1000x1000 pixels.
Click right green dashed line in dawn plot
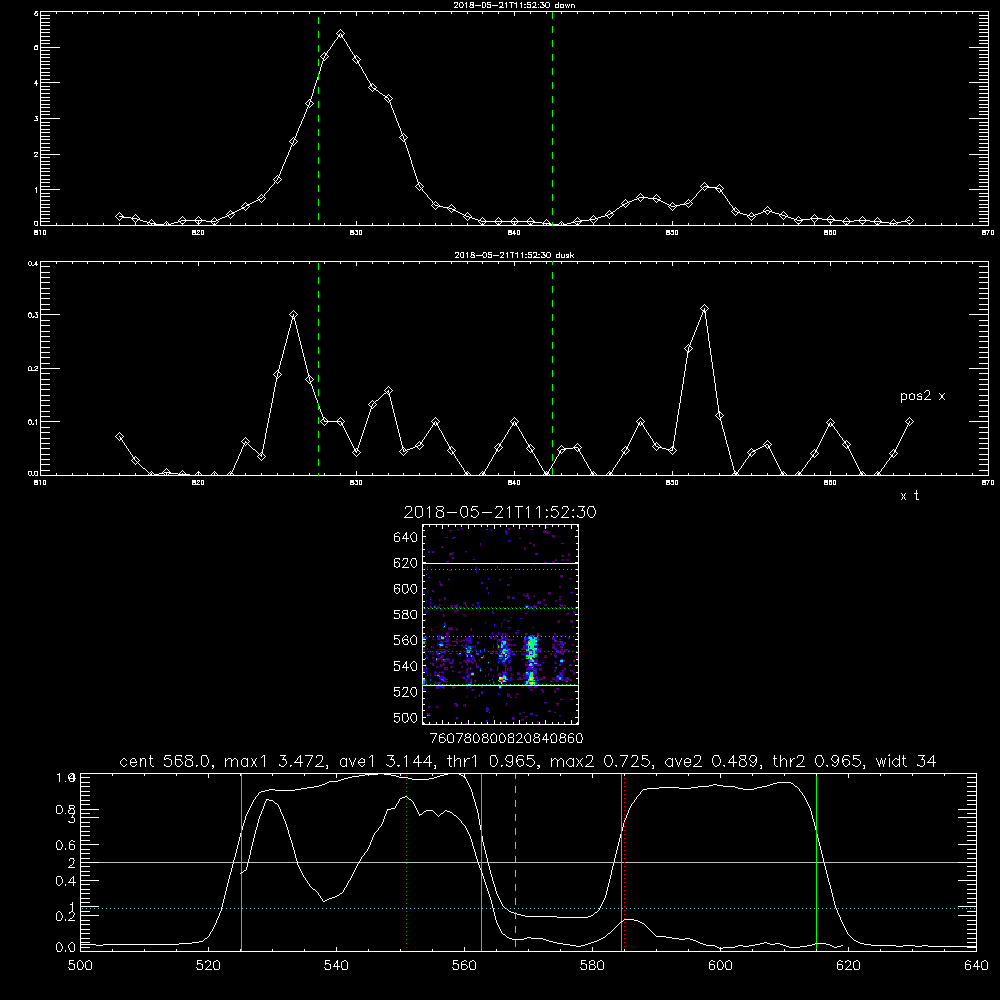(552, 118)
